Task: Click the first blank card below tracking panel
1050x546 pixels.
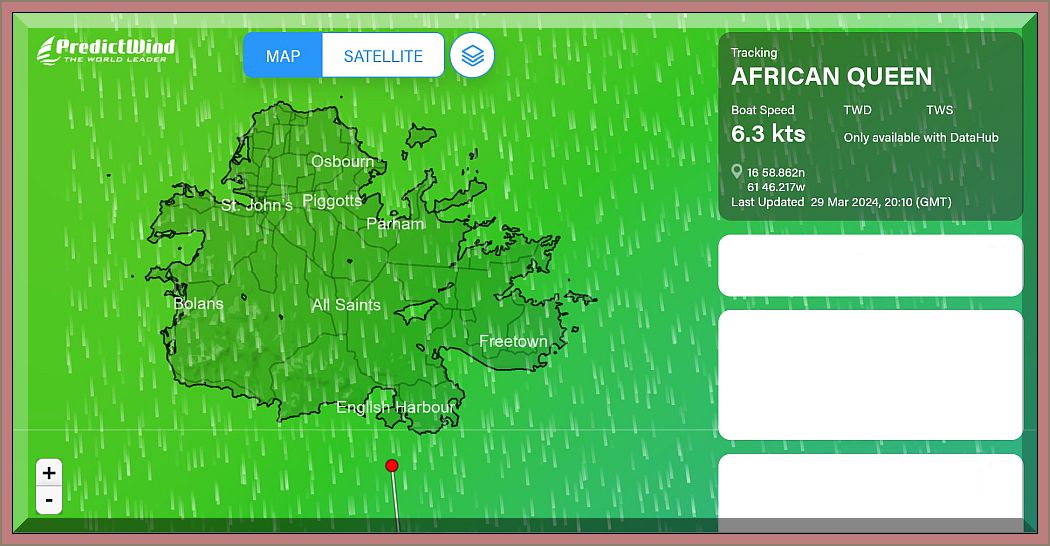Action: pos(870,266)
